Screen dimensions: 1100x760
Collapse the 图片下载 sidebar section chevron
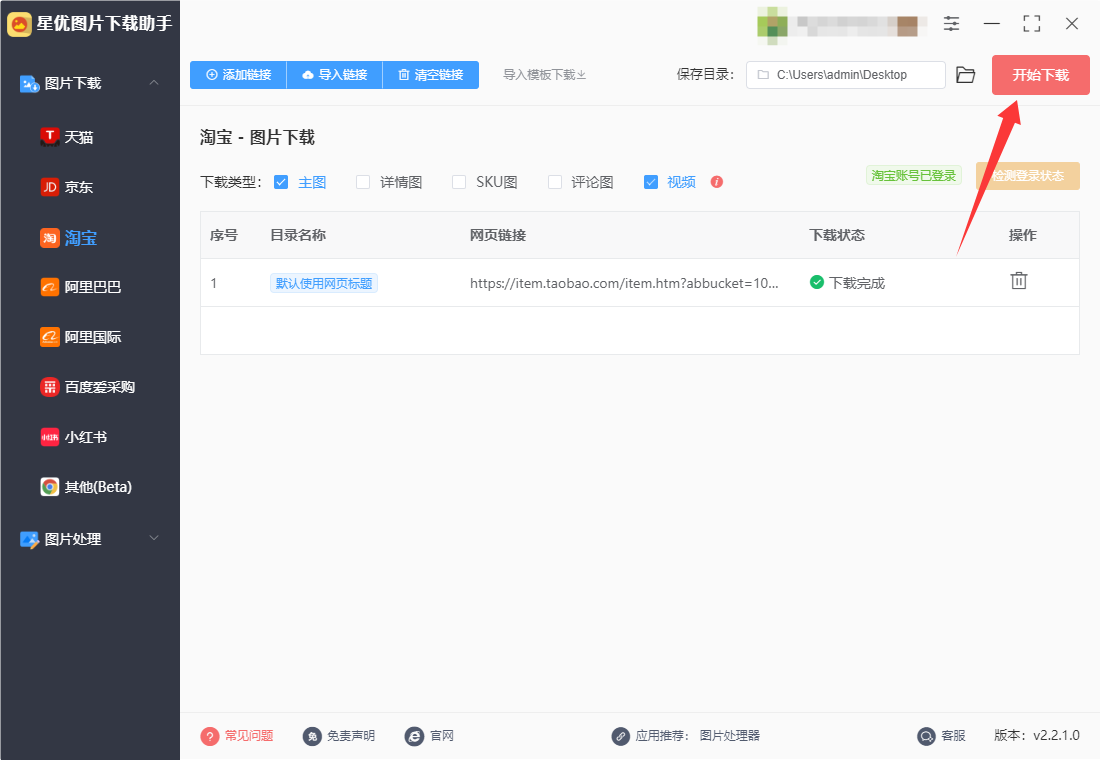pos(154,83)
